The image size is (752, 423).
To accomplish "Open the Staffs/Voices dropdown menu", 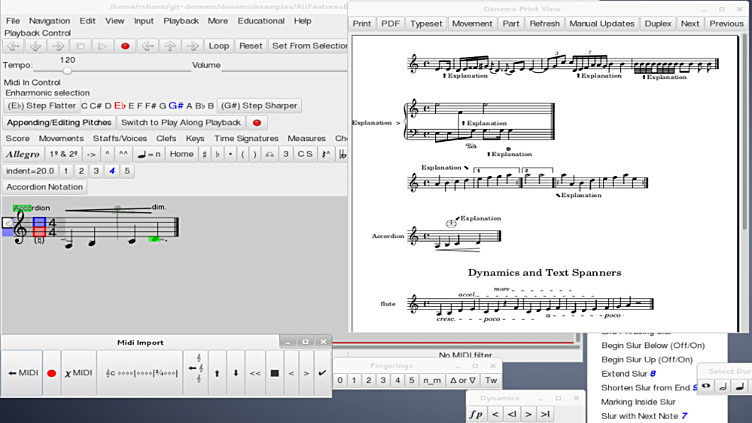I will point(120,138).
